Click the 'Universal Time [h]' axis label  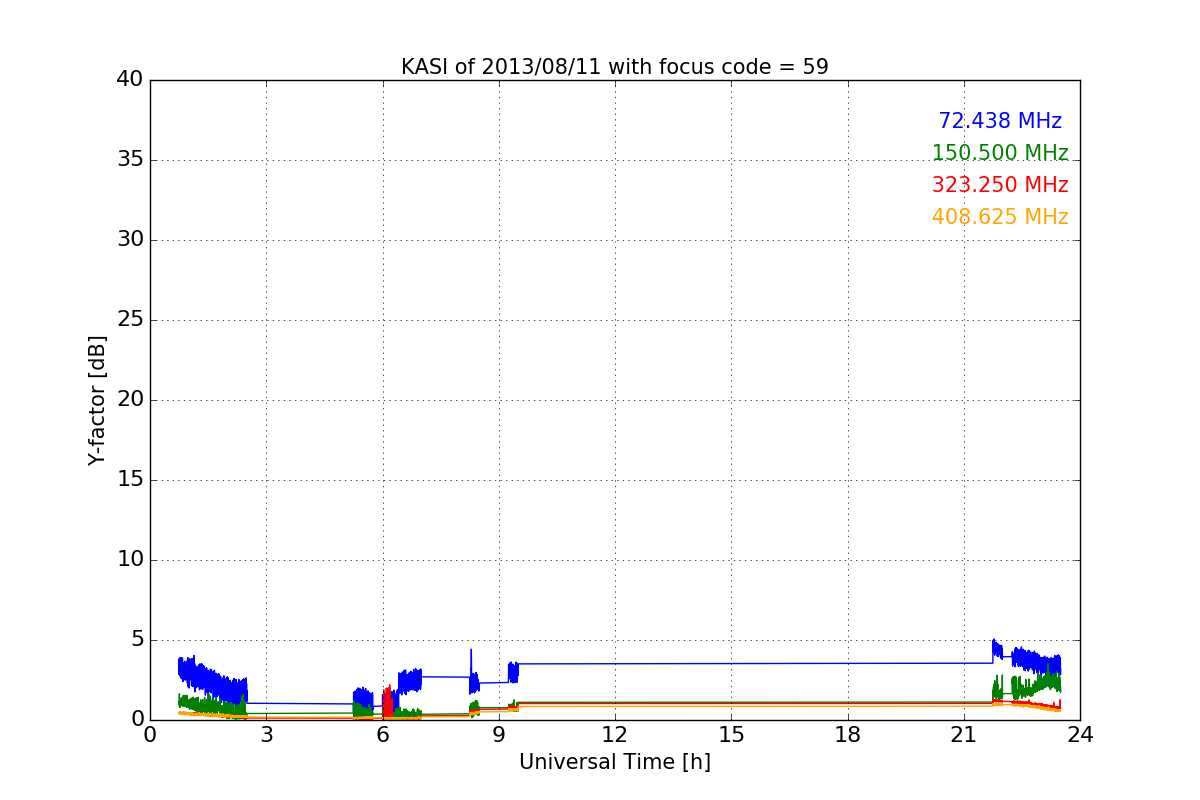tap(614, 762)
